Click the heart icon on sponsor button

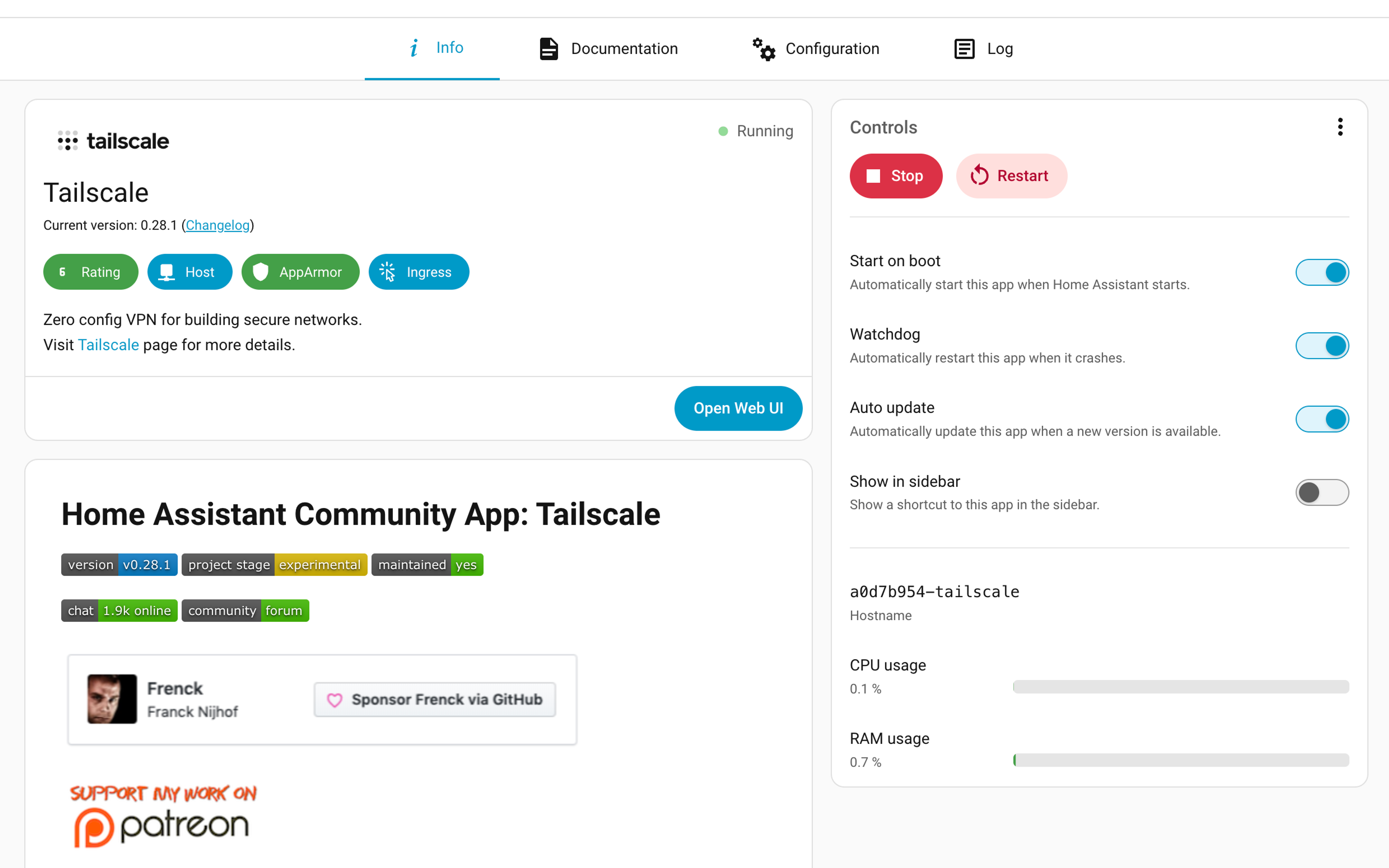[335, 700]
